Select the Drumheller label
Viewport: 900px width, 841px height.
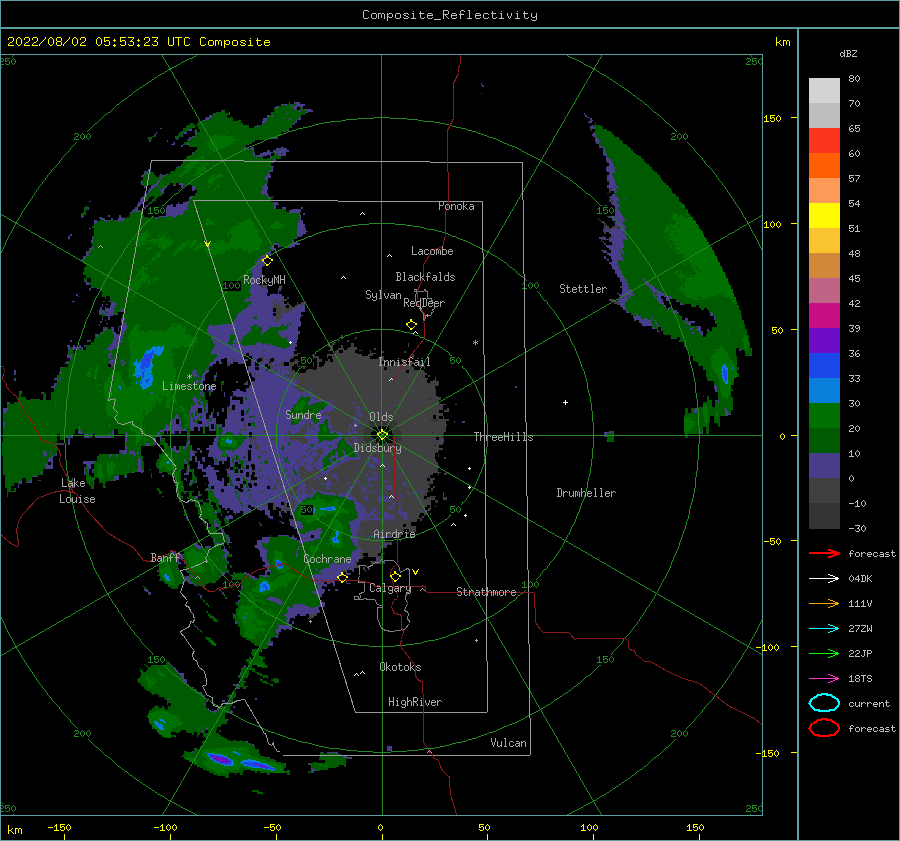(x=586, y=493)
